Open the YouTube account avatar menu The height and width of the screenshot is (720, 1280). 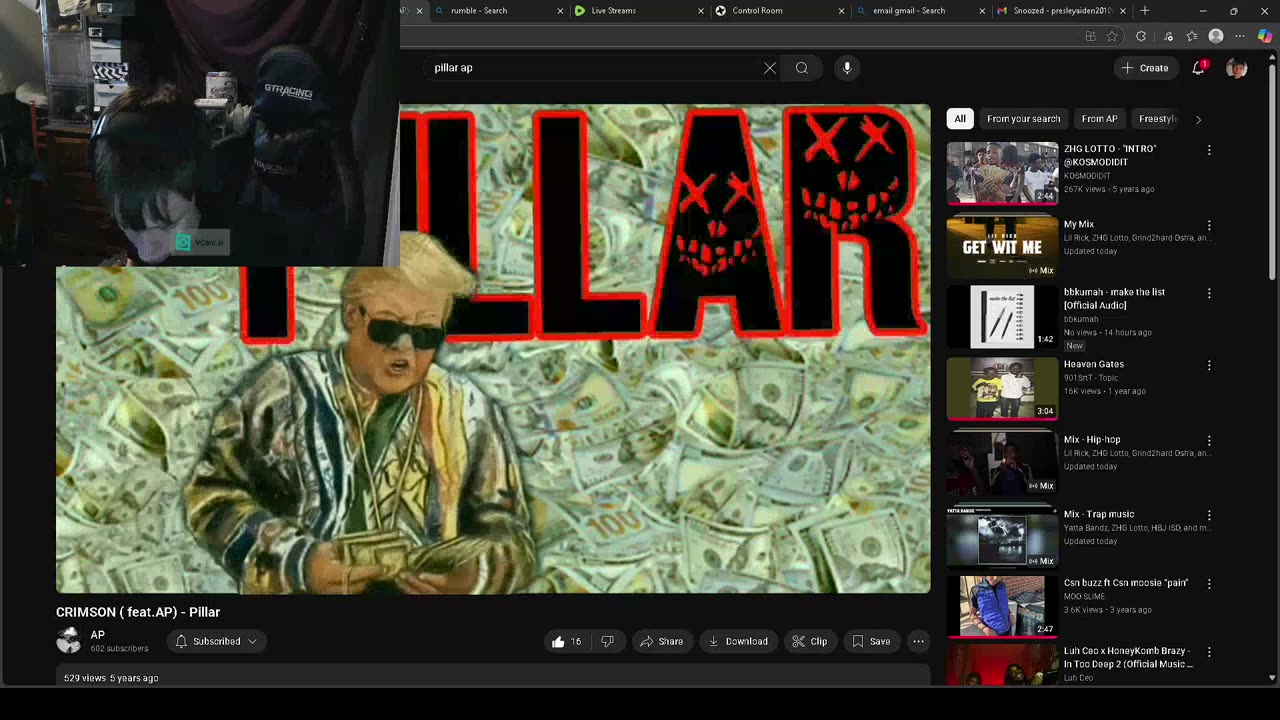(1237, 68)
